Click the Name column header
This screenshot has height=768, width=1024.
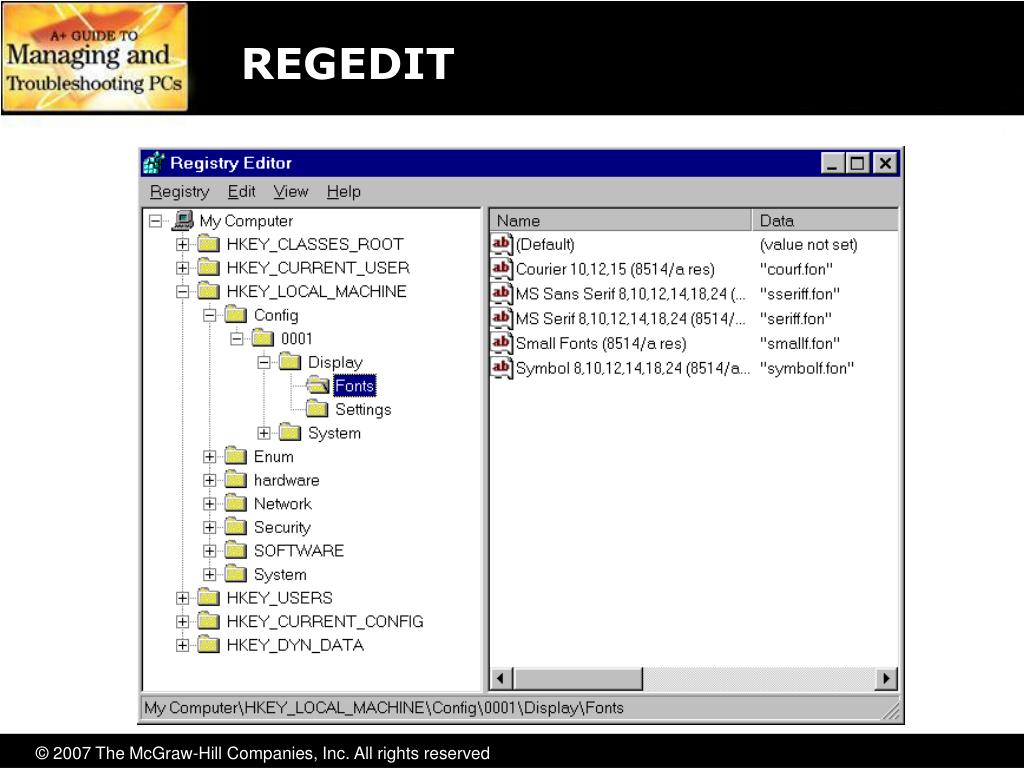point(621,221)
